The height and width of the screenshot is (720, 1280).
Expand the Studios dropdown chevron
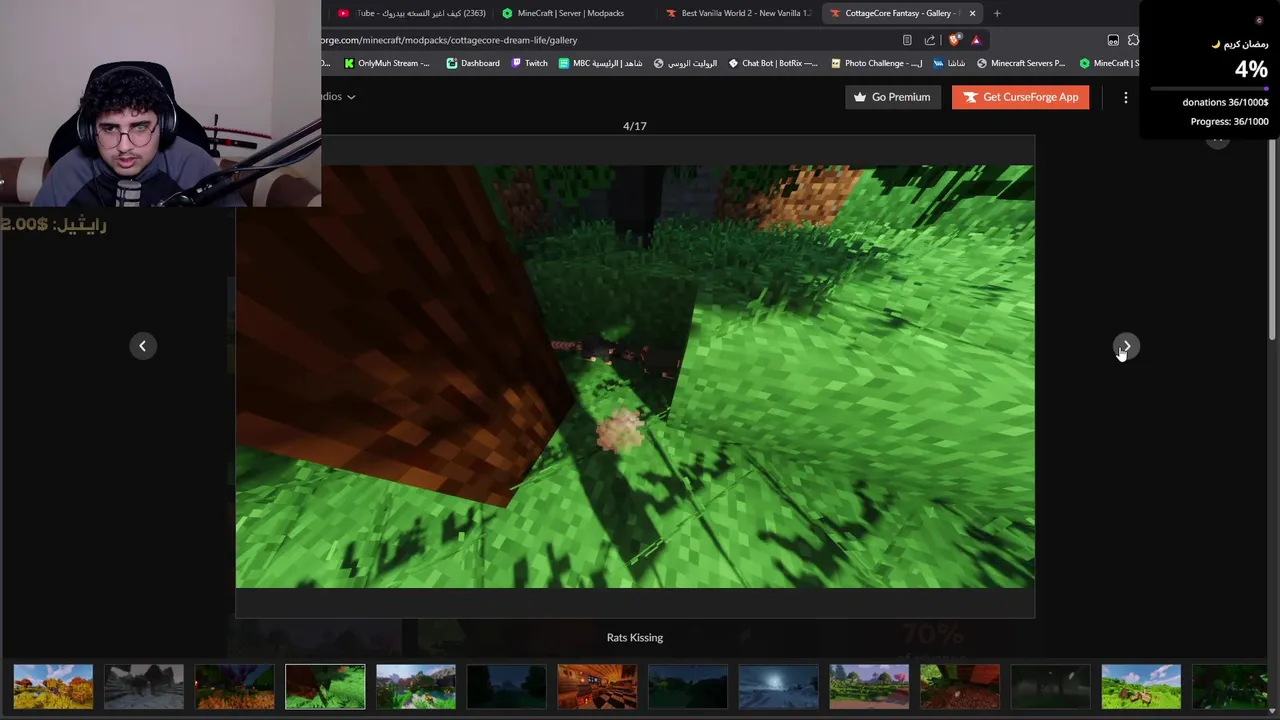(x=351, y=97)
